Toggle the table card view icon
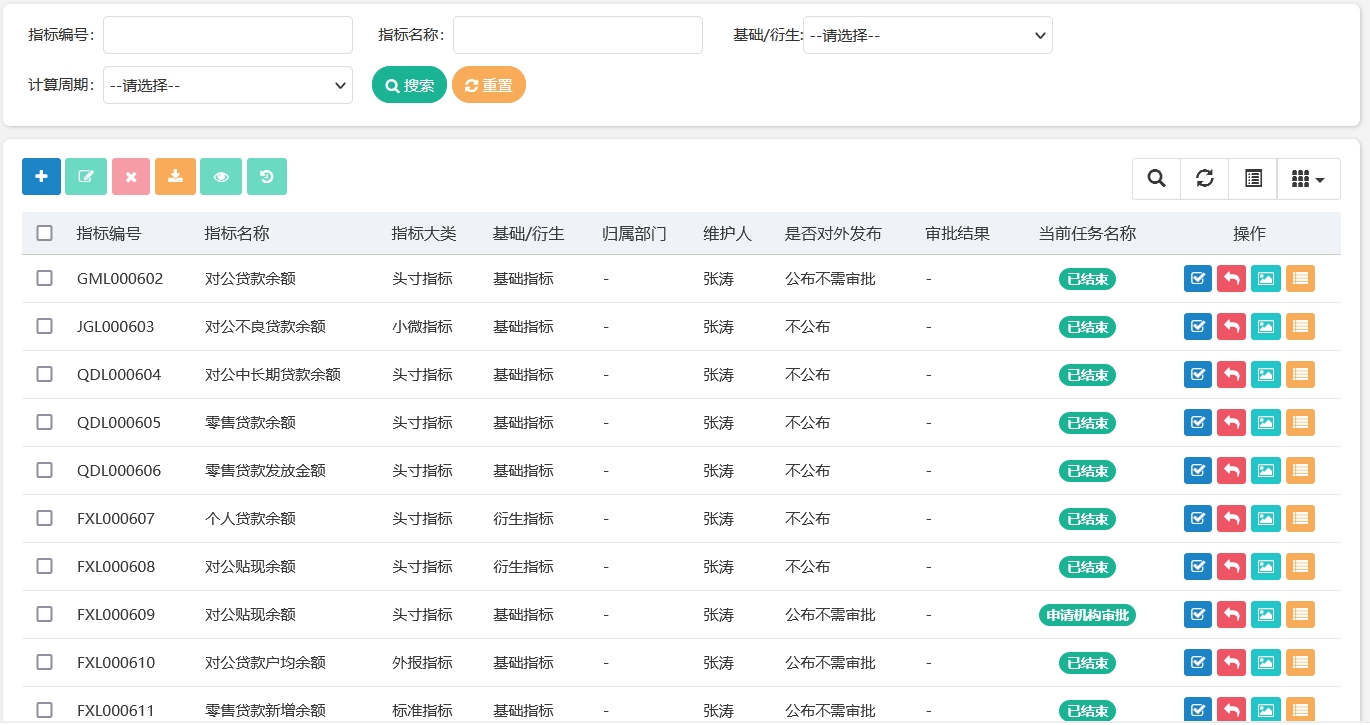The image size is (1370, 725). pos(1253,179)
